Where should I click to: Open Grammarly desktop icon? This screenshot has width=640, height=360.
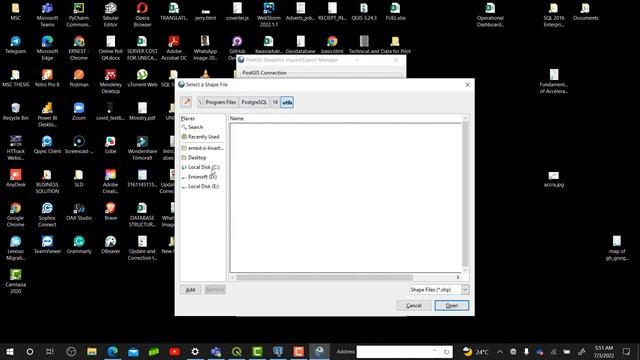point(79,245)
